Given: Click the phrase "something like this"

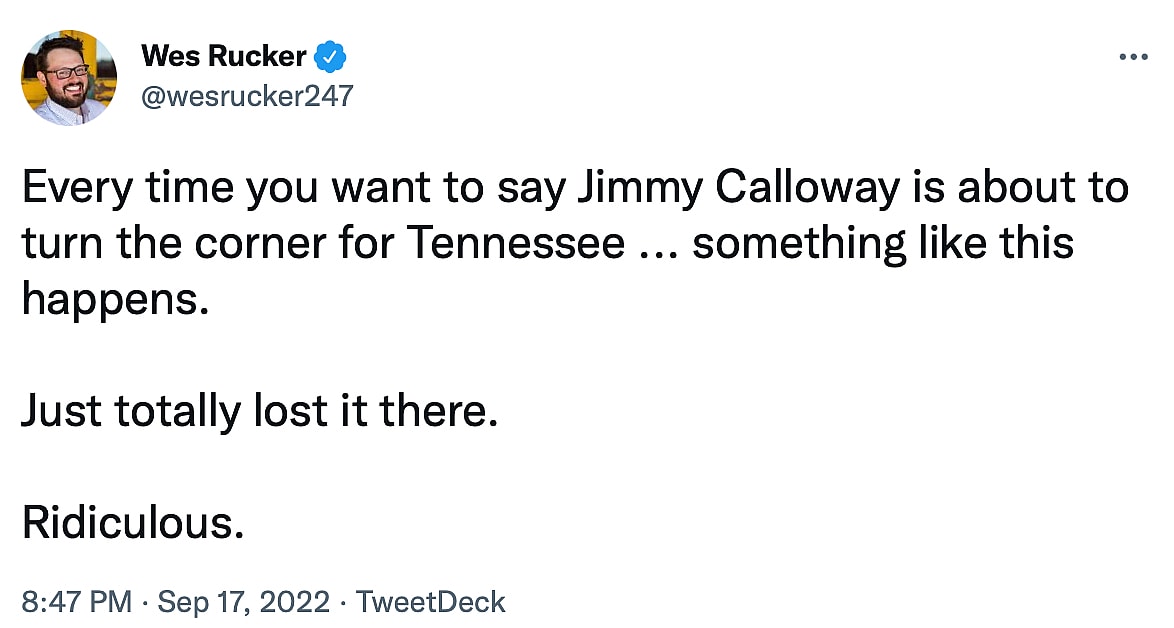Looking at the screenshot, I should (x=883, y=244).
